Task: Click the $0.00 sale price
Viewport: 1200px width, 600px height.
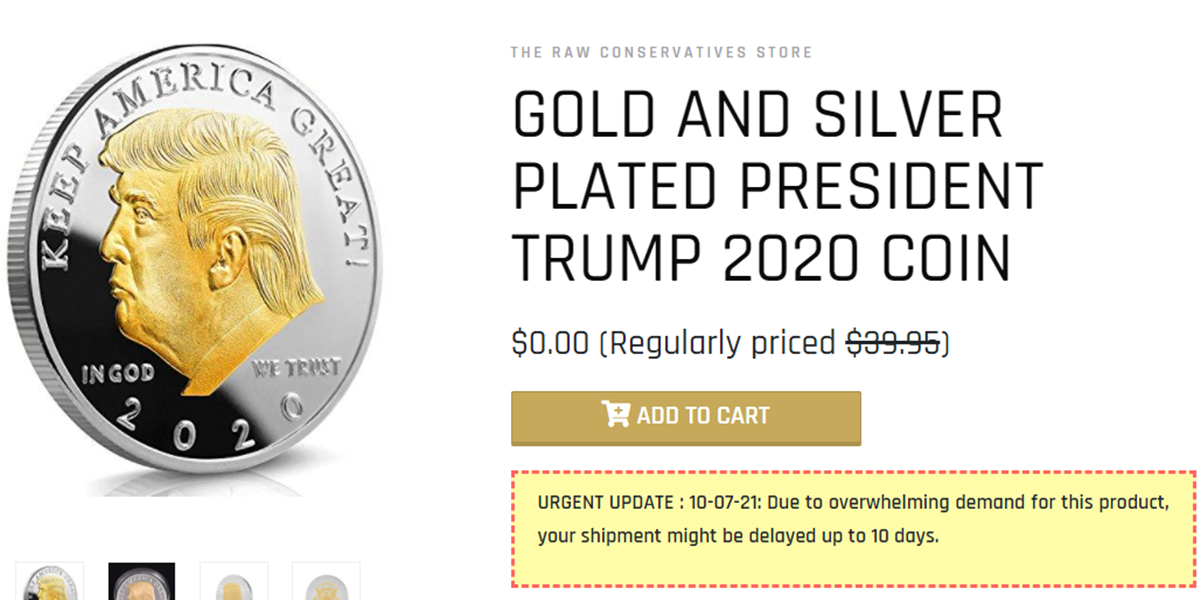Action: coord(550,343)
